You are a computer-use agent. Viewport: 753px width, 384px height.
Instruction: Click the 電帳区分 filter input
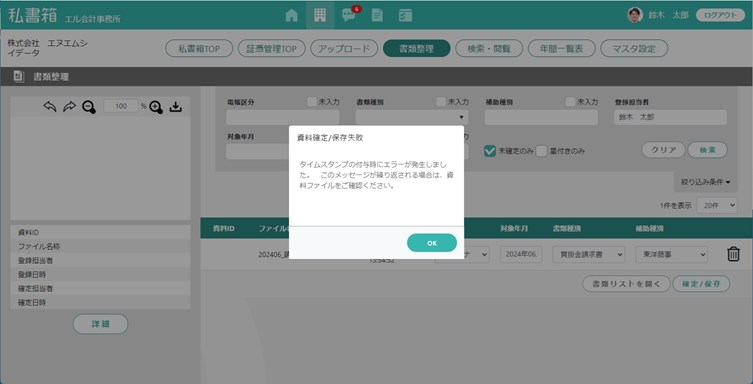pos(282,117)
